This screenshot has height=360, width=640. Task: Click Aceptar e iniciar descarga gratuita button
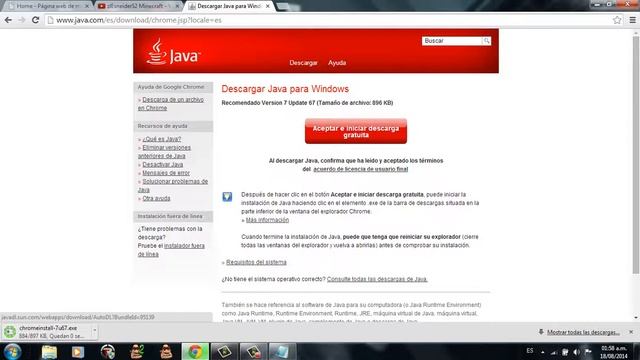click(356, 131)
